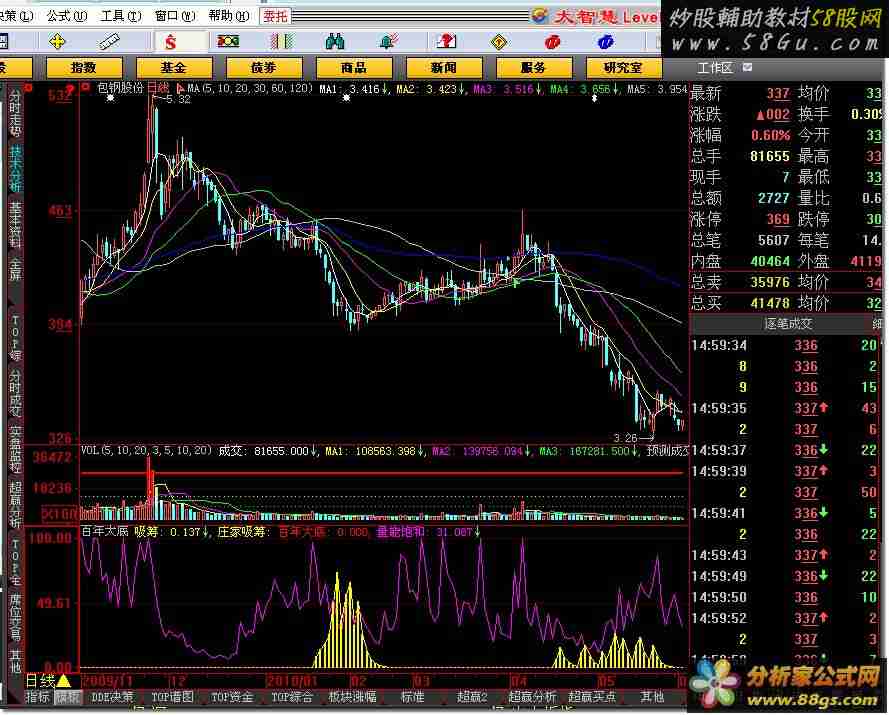Click the yellow four-arrow move icon
889x715 pixels.
tap(57, 41)
